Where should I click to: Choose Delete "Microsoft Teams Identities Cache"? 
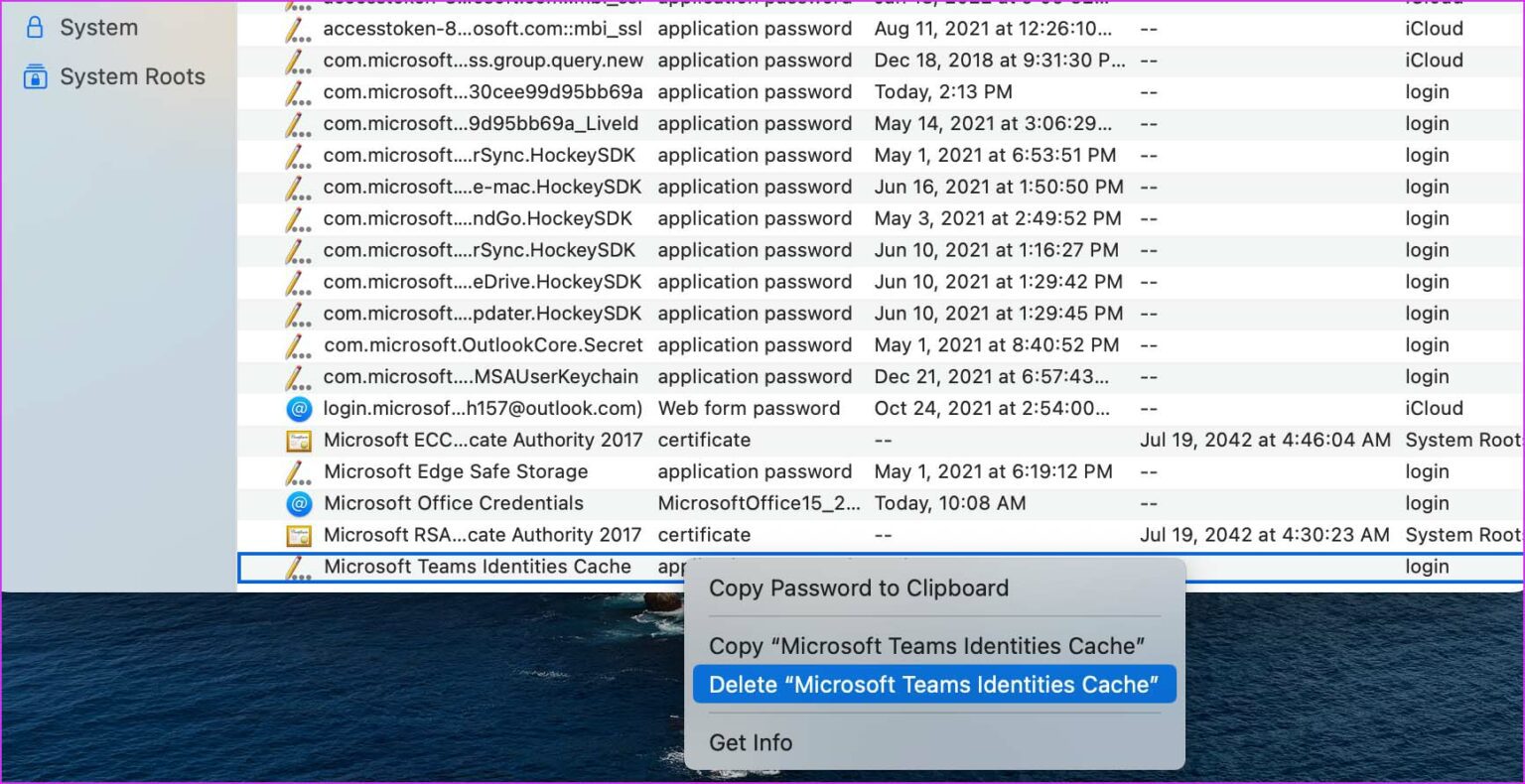(933, 684)
